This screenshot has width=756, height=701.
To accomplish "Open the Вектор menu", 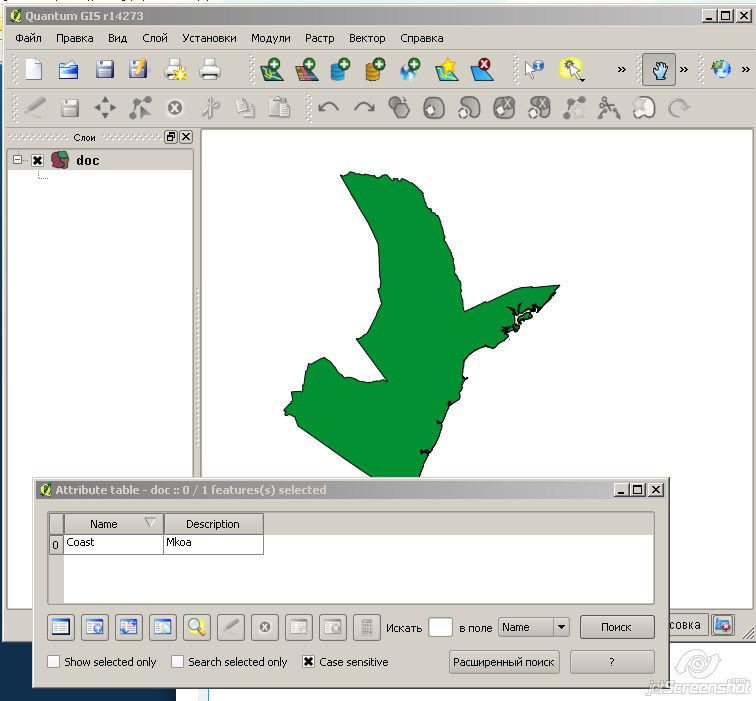I will 367,38.
